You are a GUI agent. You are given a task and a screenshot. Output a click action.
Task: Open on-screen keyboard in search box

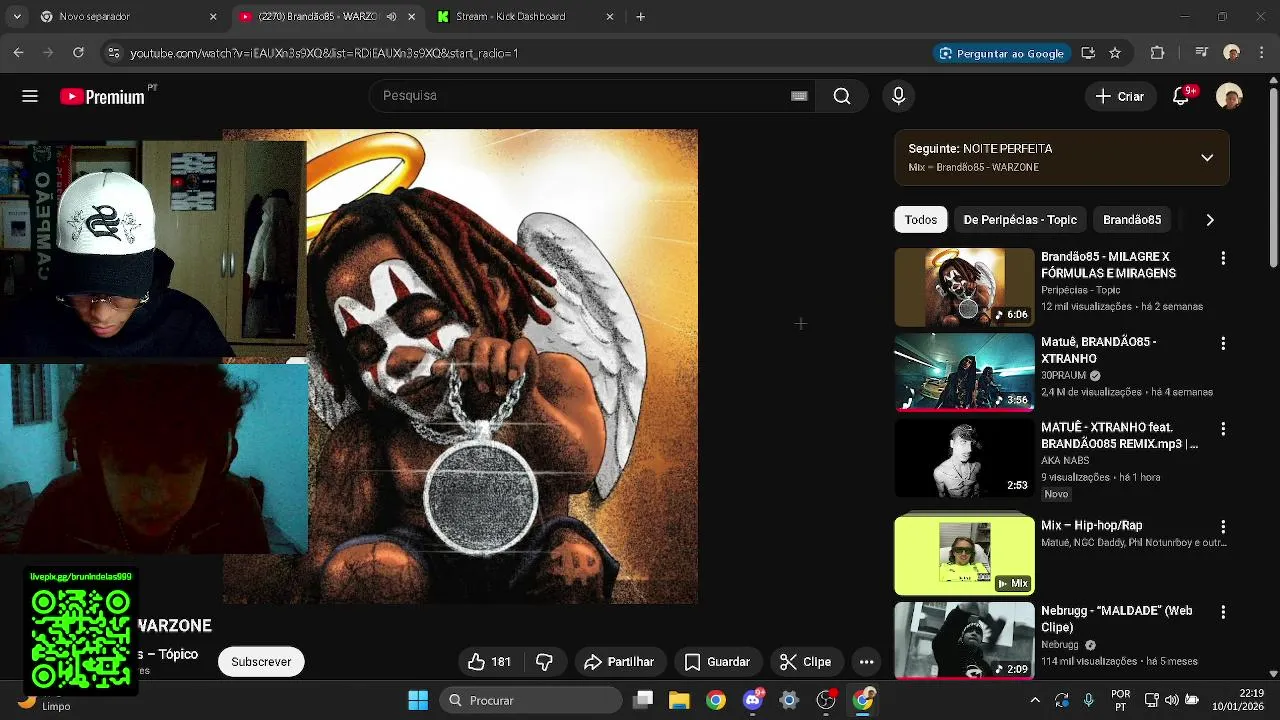click(799, 96)
